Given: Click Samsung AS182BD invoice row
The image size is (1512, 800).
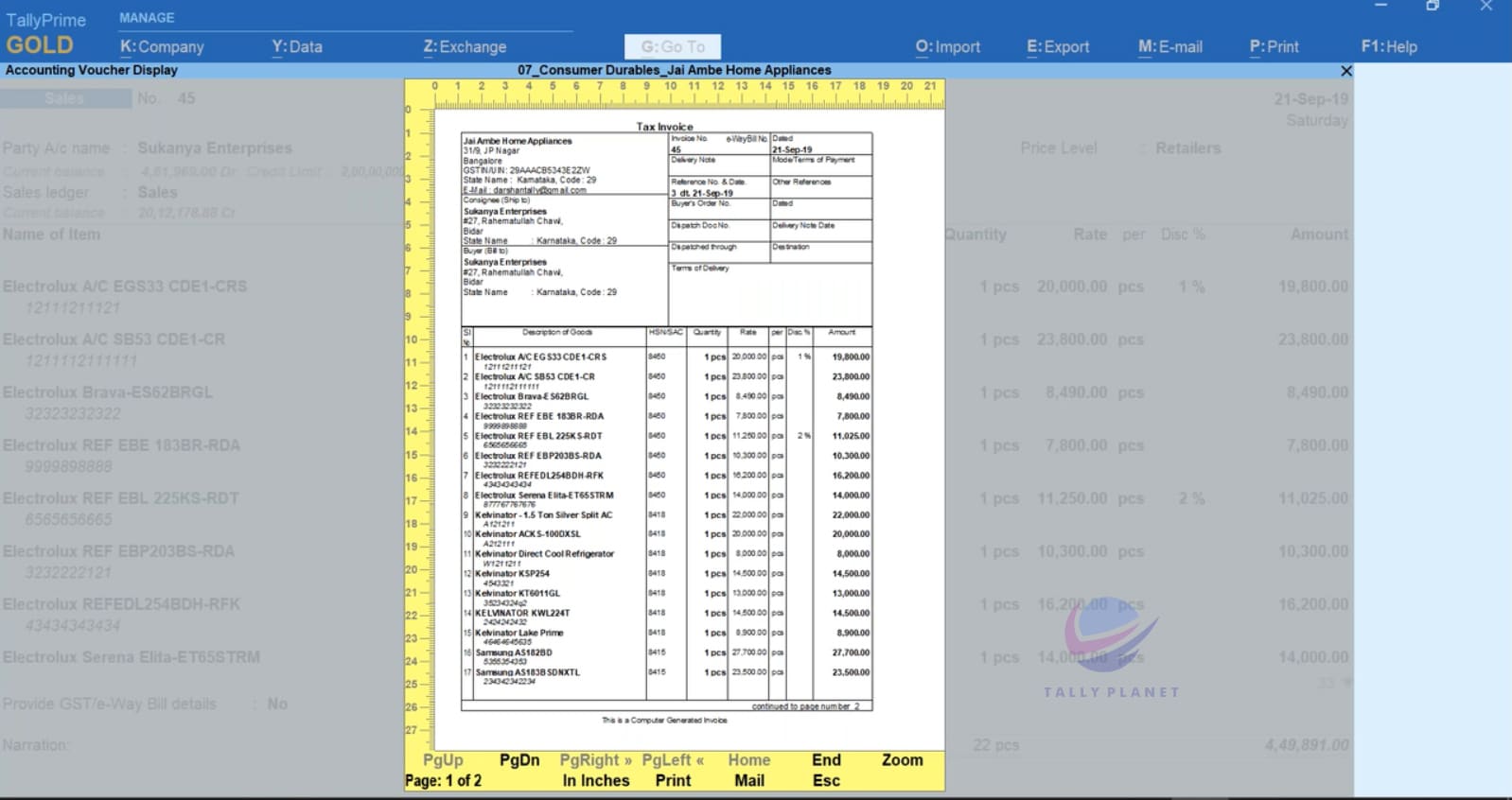Looking at the screenshot, I should point(666,656).
